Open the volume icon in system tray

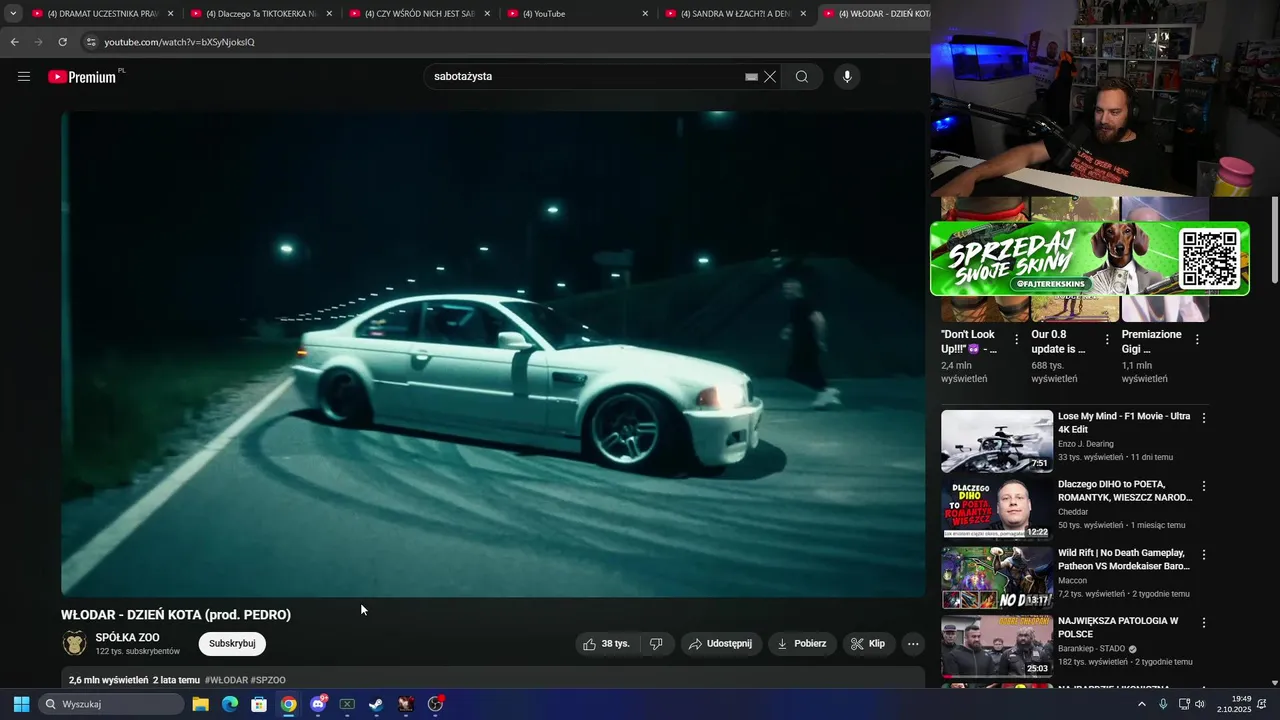(1200, 704)
